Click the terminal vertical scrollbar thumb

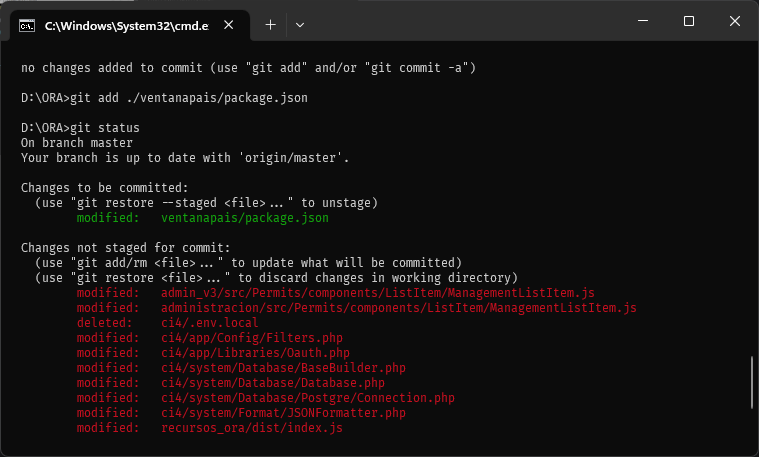tap(752, 382)
